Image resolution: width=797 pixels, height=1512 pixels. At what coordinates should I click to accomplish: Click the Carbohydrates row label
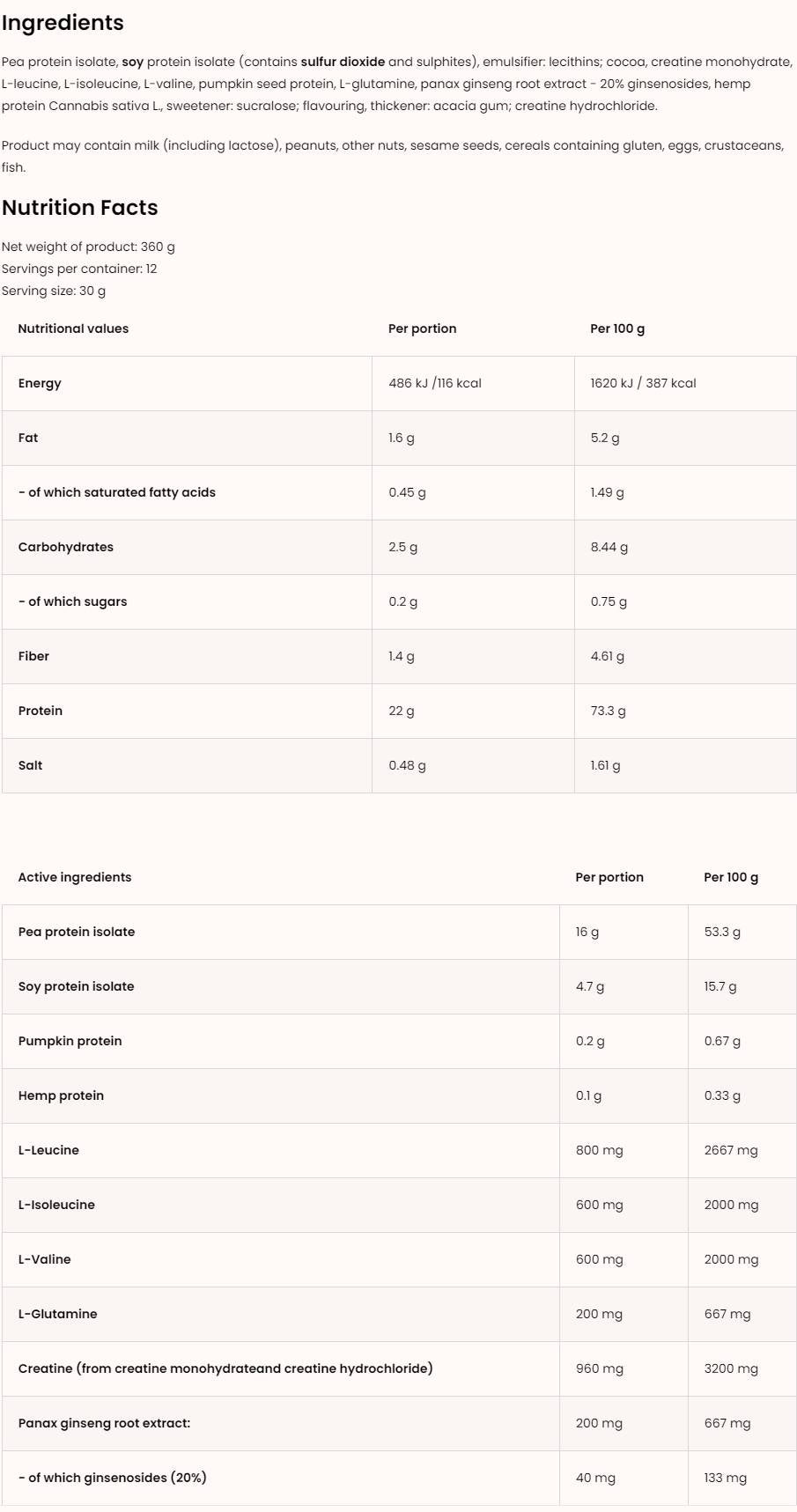point(66,547)
